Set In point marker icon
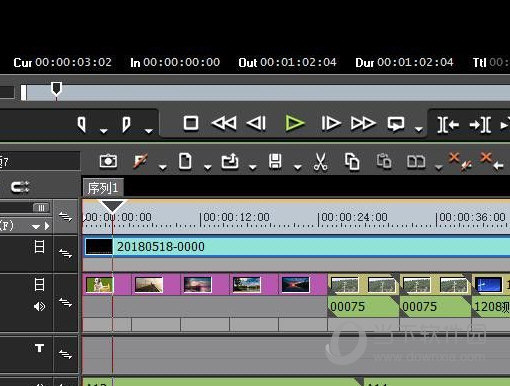This screenshot has height=386, width=510. pos(82,124)
